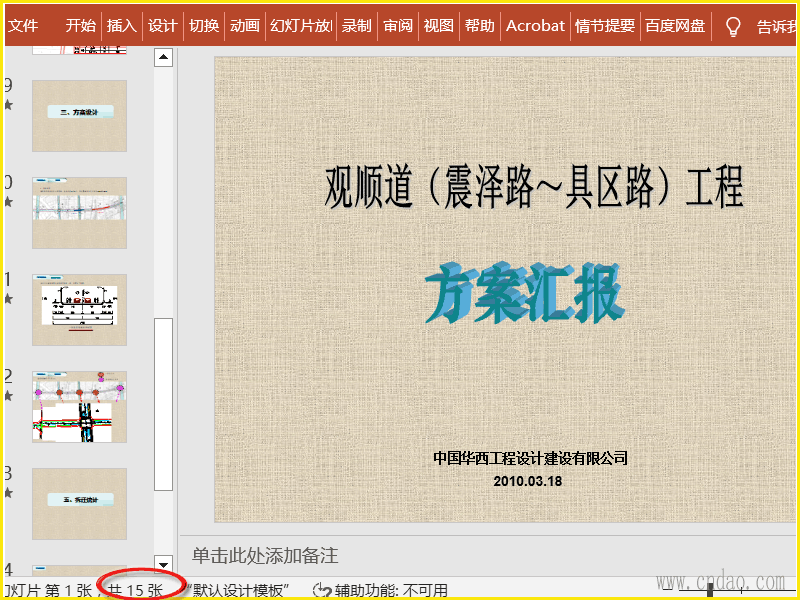Open the 设计 ribbon tab
The height and width of the screenshot is (600, 800).
click(163, 26)
